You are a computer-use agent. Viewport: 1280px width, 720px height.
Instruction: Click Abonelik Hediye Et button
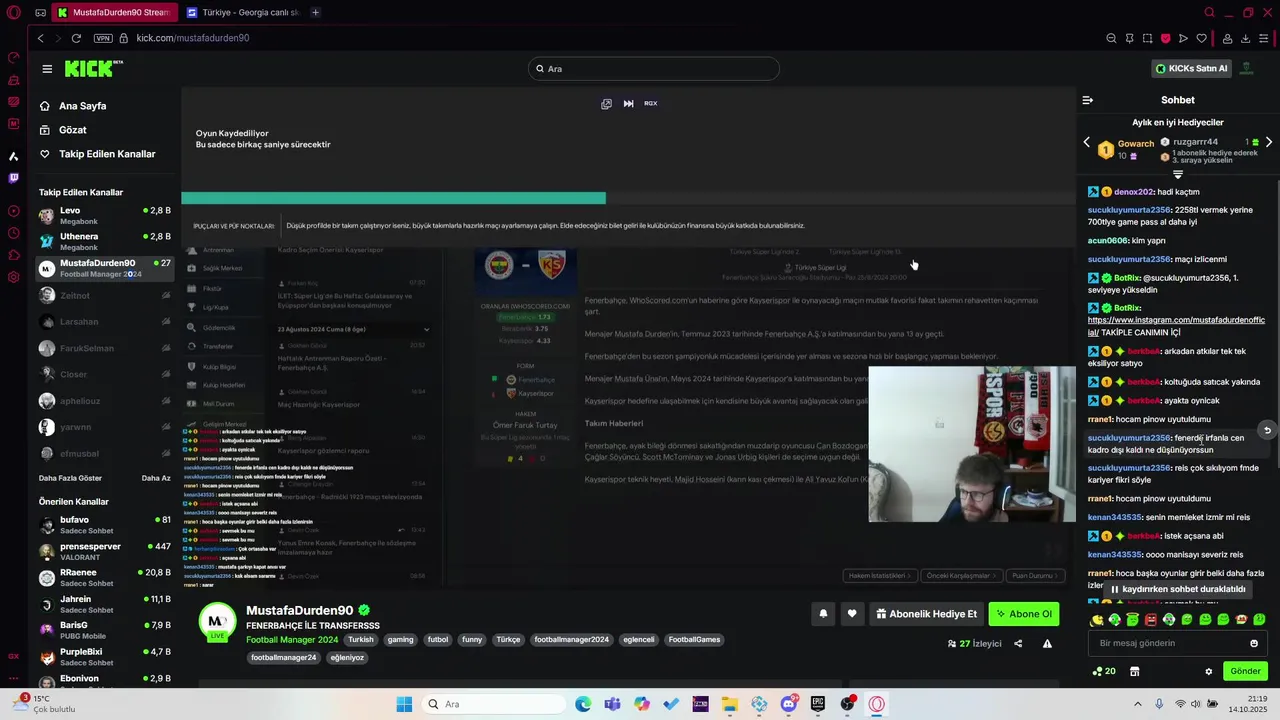[x=927, y=614]
